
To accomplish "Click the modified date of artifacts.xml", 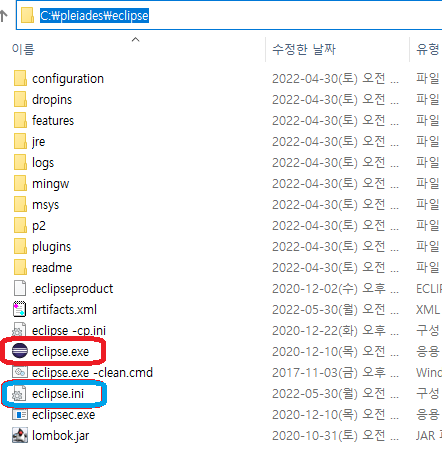I will coord(335,310).
